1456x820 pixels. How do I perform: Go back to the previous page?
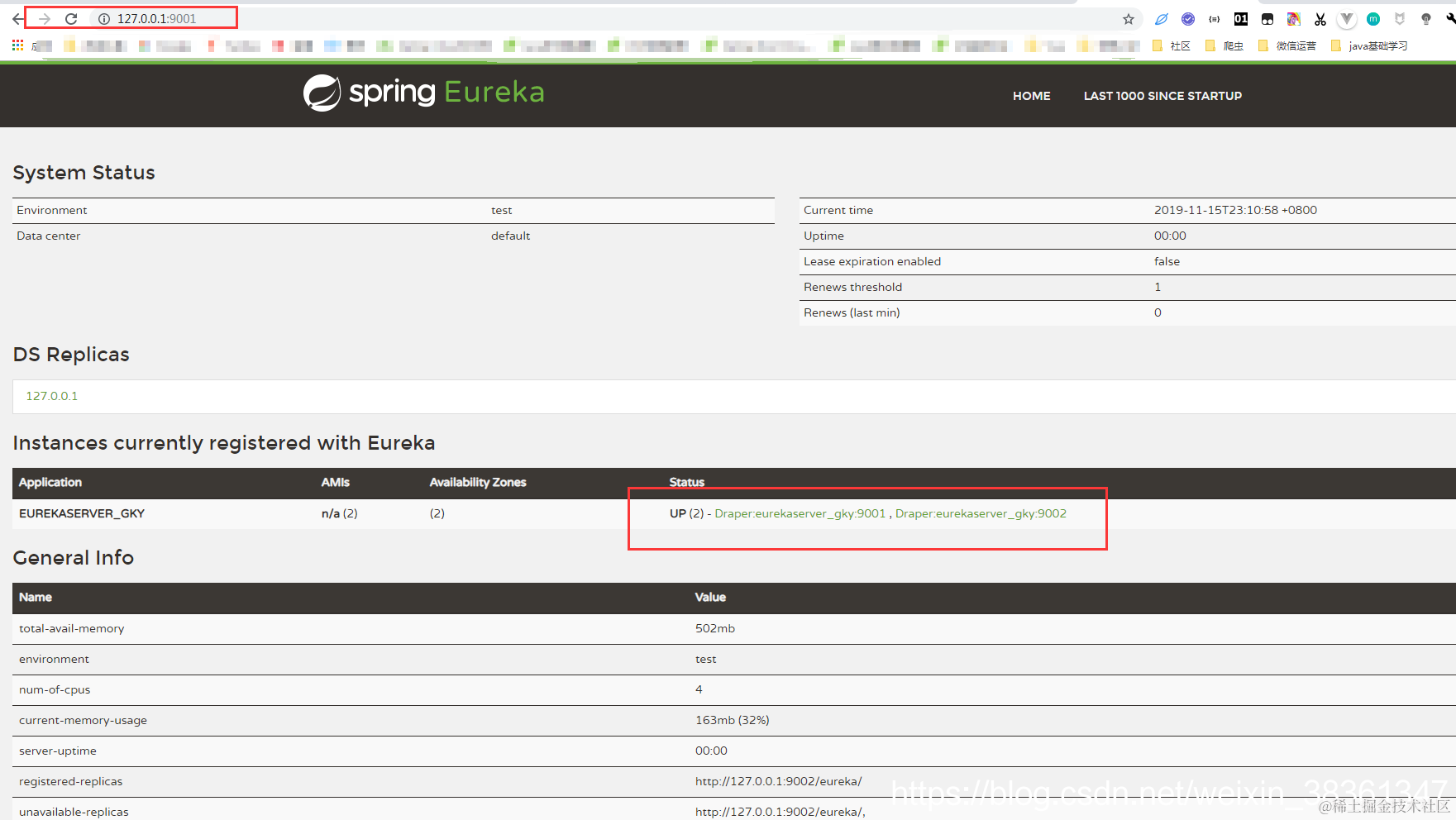click(17, 18)
